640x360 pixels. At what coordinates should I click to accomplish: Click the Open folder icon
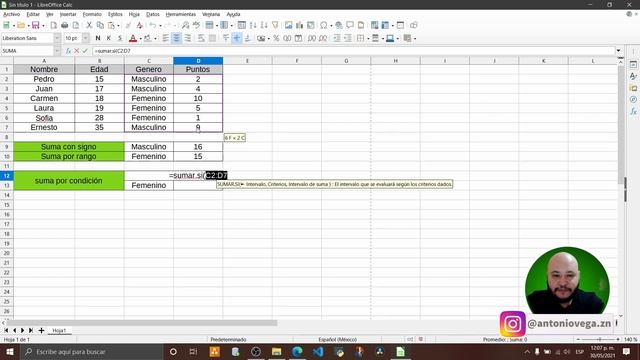[21, 25]
